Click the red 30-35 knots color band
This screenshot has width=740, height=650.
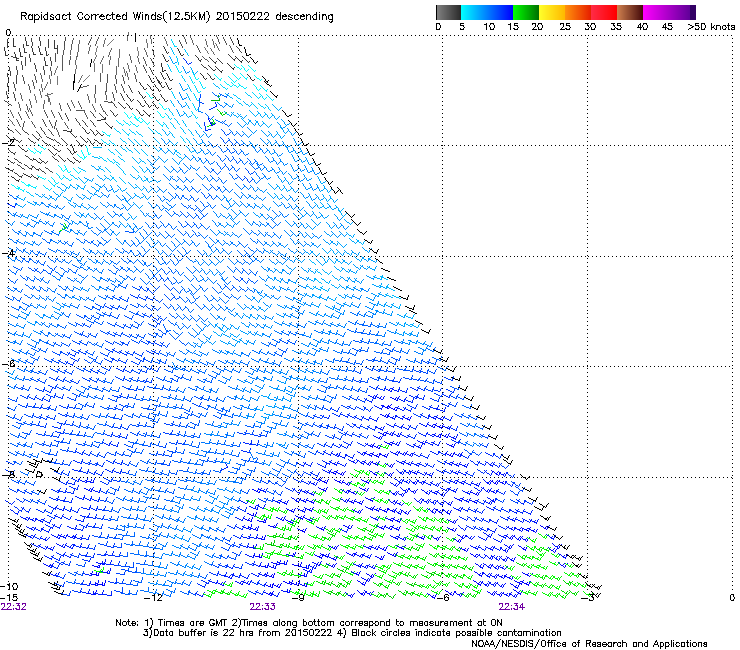point(604,12)
